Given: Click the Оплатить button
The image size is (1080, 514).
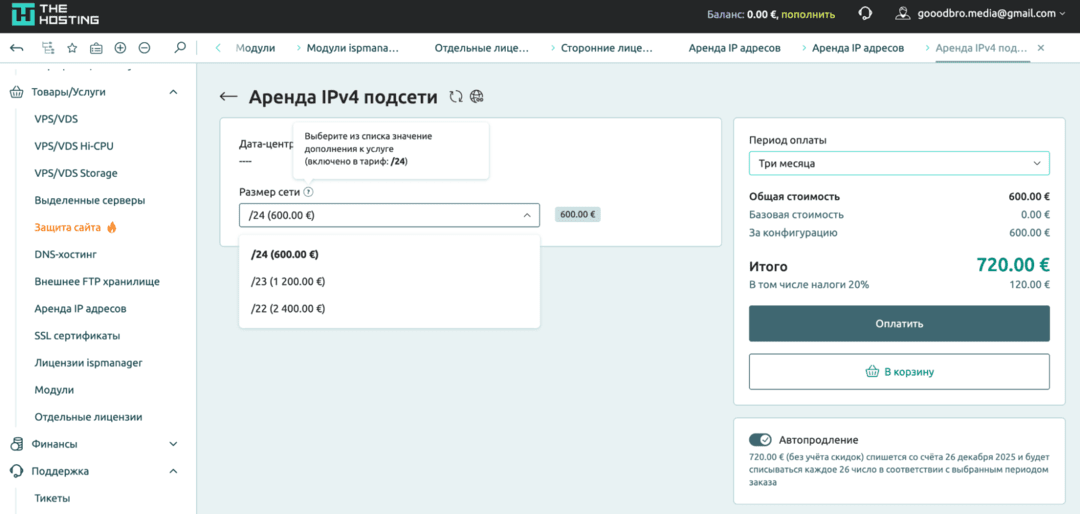Looking at the screenshot, I should pyautogui.click(x=899, y=323).
